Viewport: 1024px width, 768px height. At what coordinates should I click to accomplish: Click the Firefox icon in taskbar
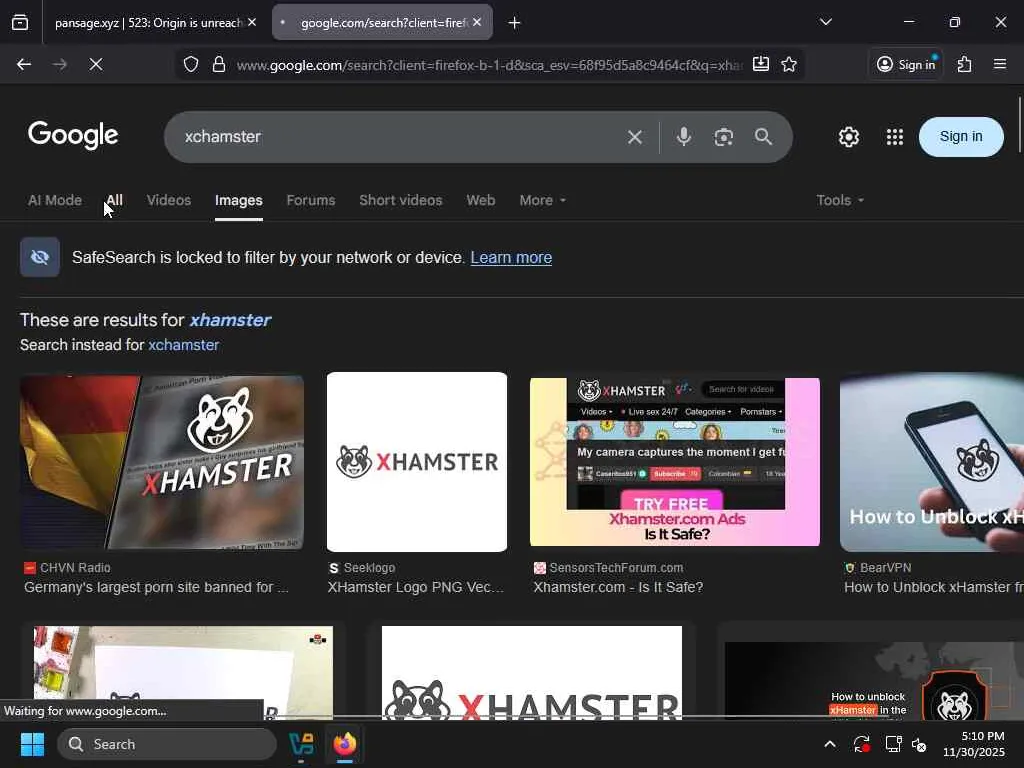[x=345, y=744]
